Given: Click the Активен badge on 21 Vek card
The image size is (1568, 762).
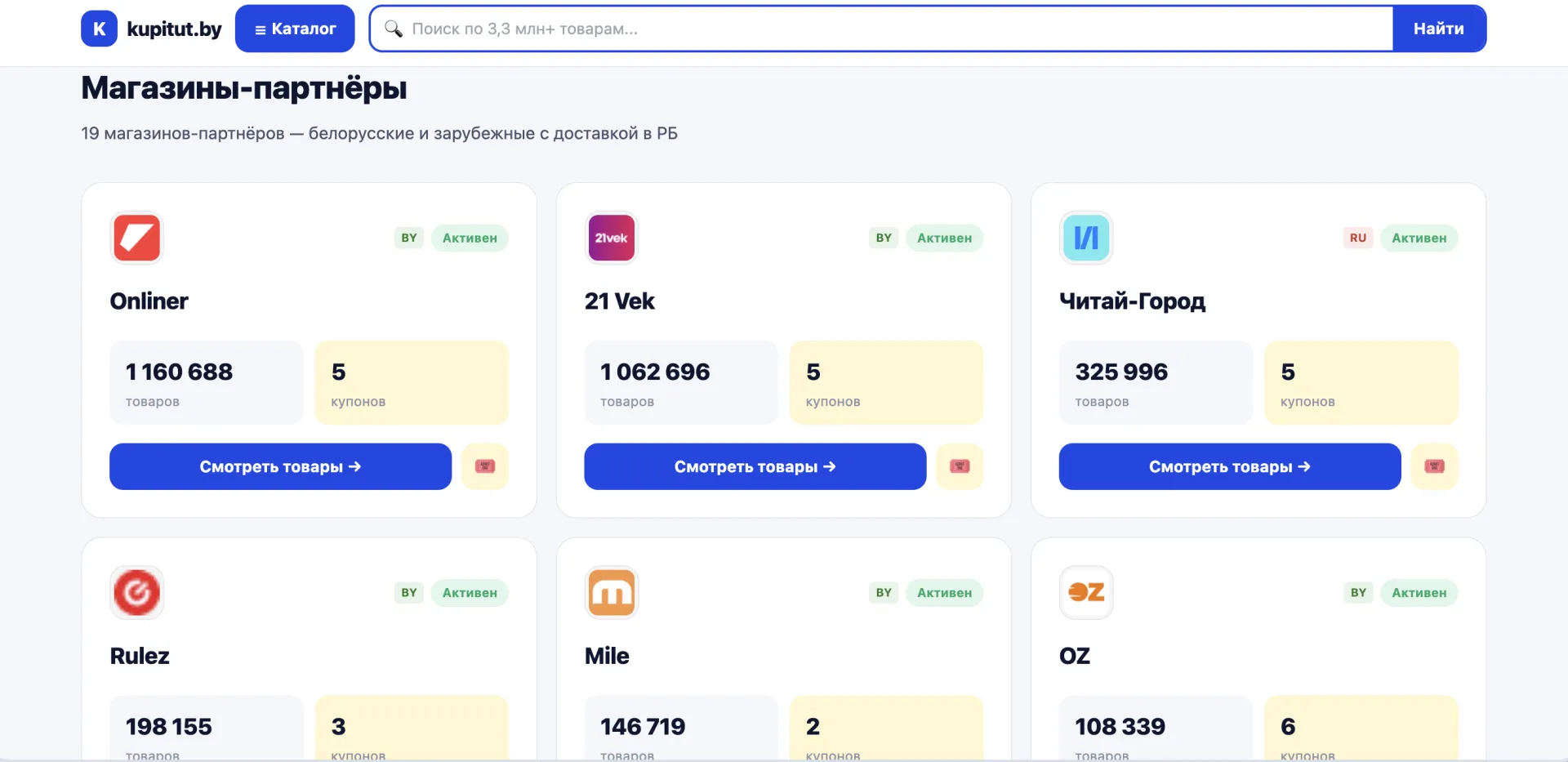Looking at the screenshot, I should 944,238.
